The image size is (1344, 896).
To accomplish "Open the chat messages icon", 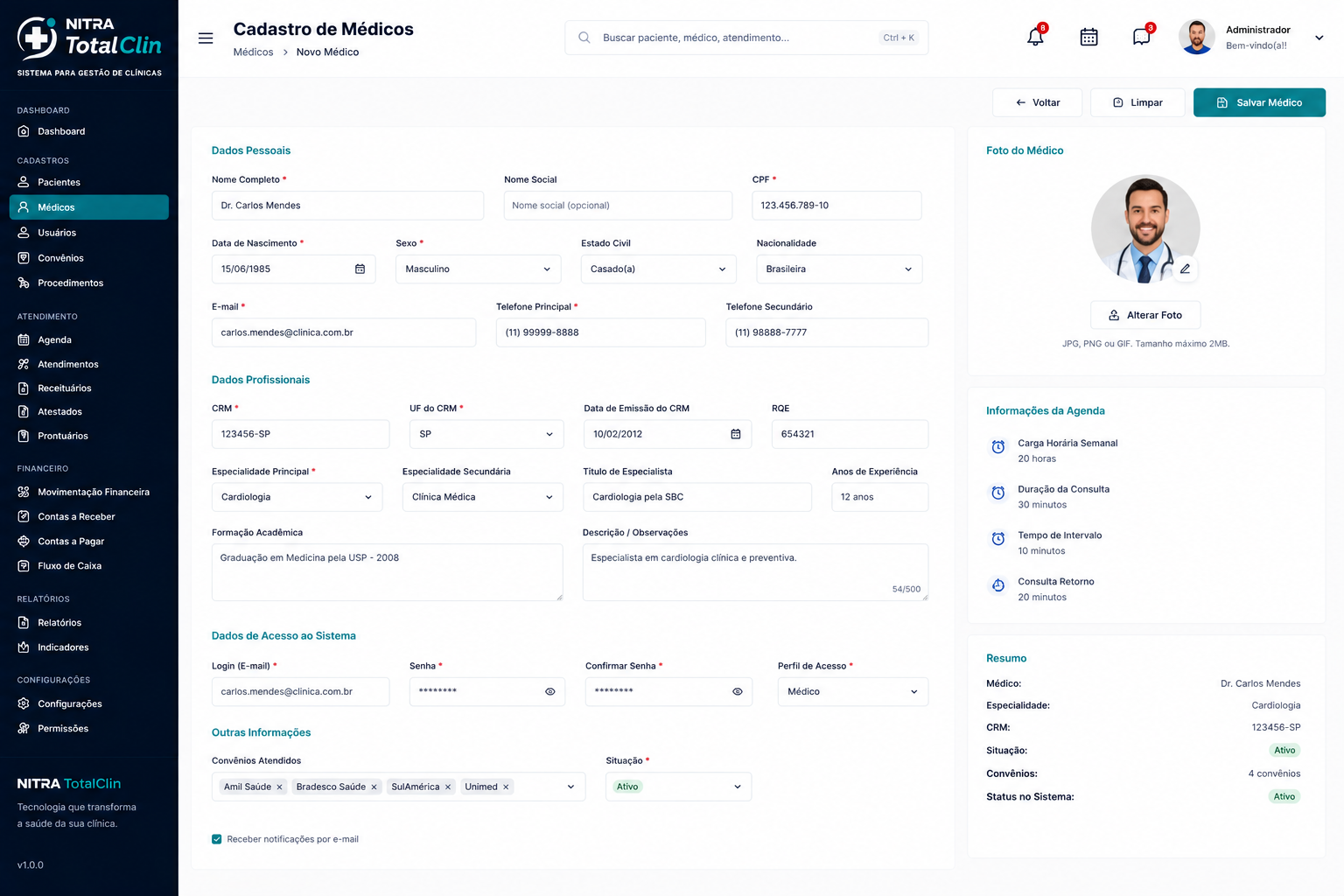I will pos(1141,37).
